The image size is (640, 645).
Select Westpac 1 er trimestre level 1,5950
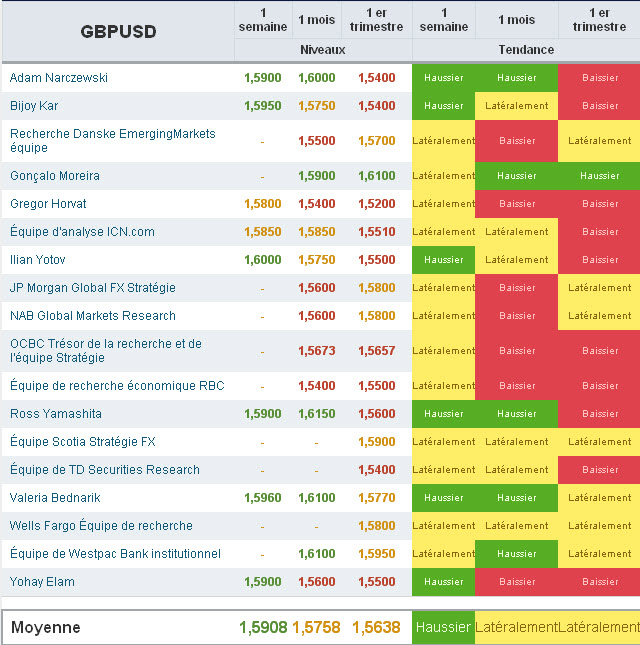(377, 554)
